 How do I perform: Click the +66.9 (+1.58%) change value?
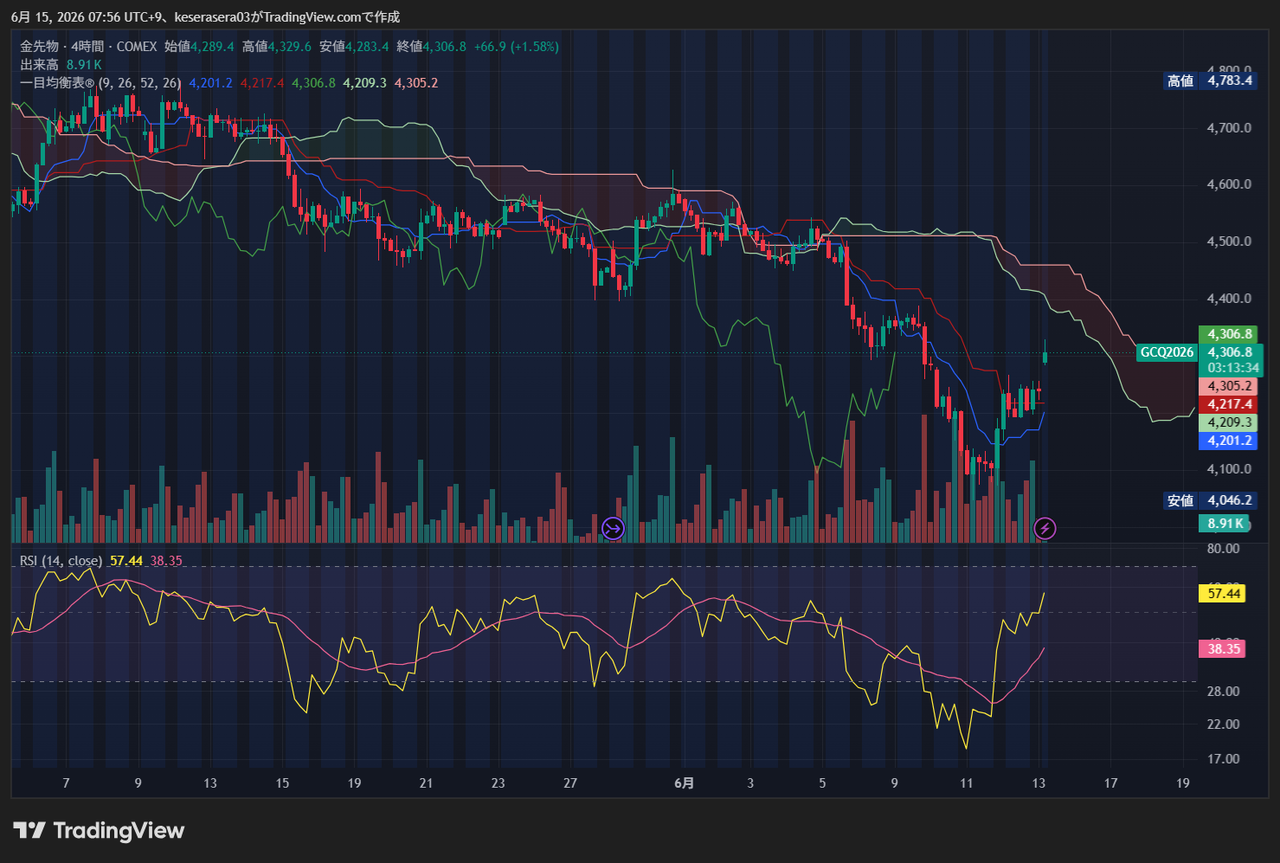[x=516, y=46]
